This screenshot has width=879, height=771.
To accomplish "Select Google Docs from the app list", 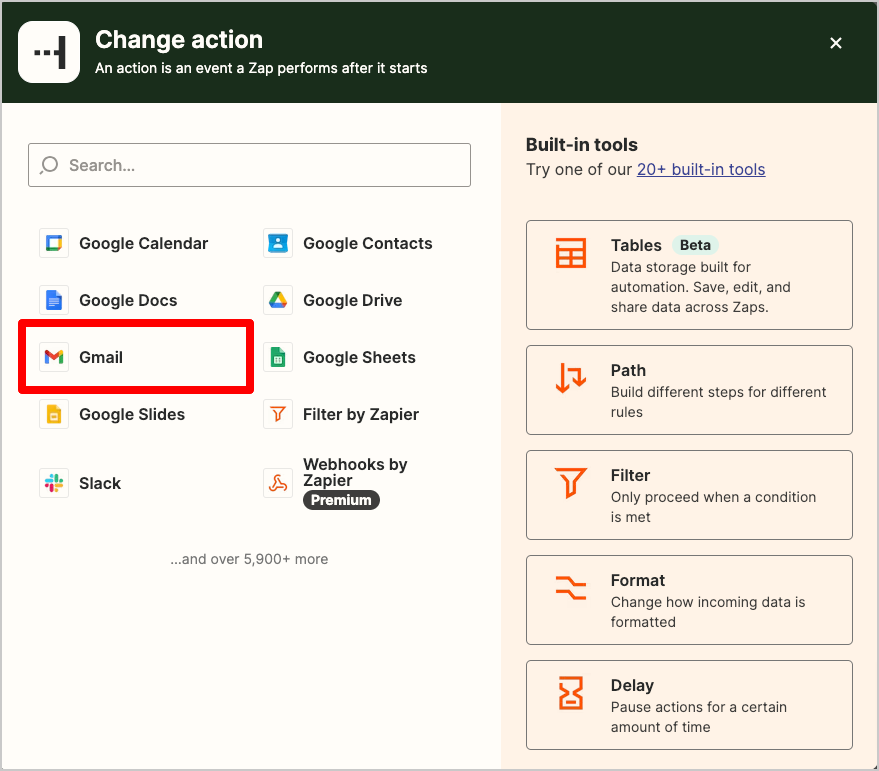I will (128, 301).
